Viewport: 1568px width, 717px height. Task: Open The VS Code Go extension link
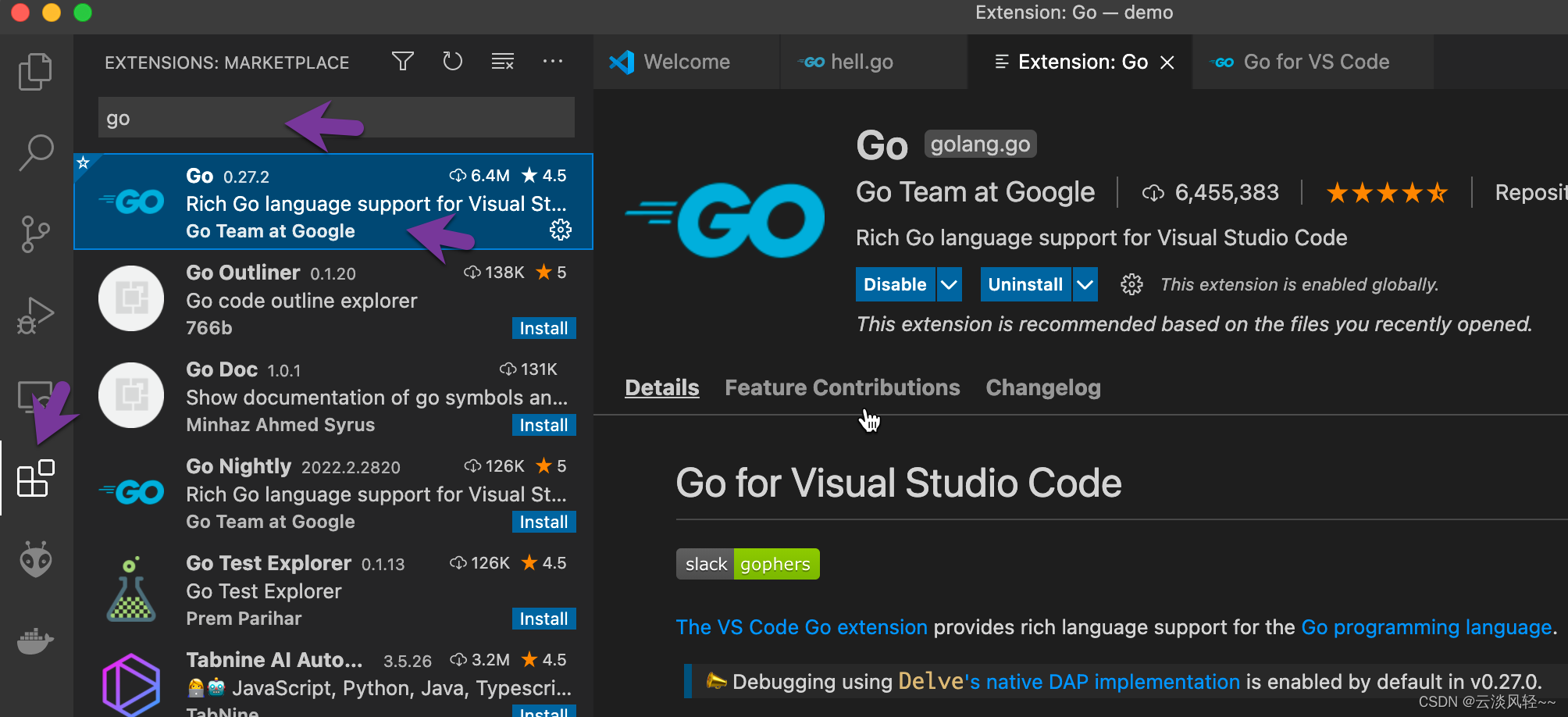pos(801,627)
